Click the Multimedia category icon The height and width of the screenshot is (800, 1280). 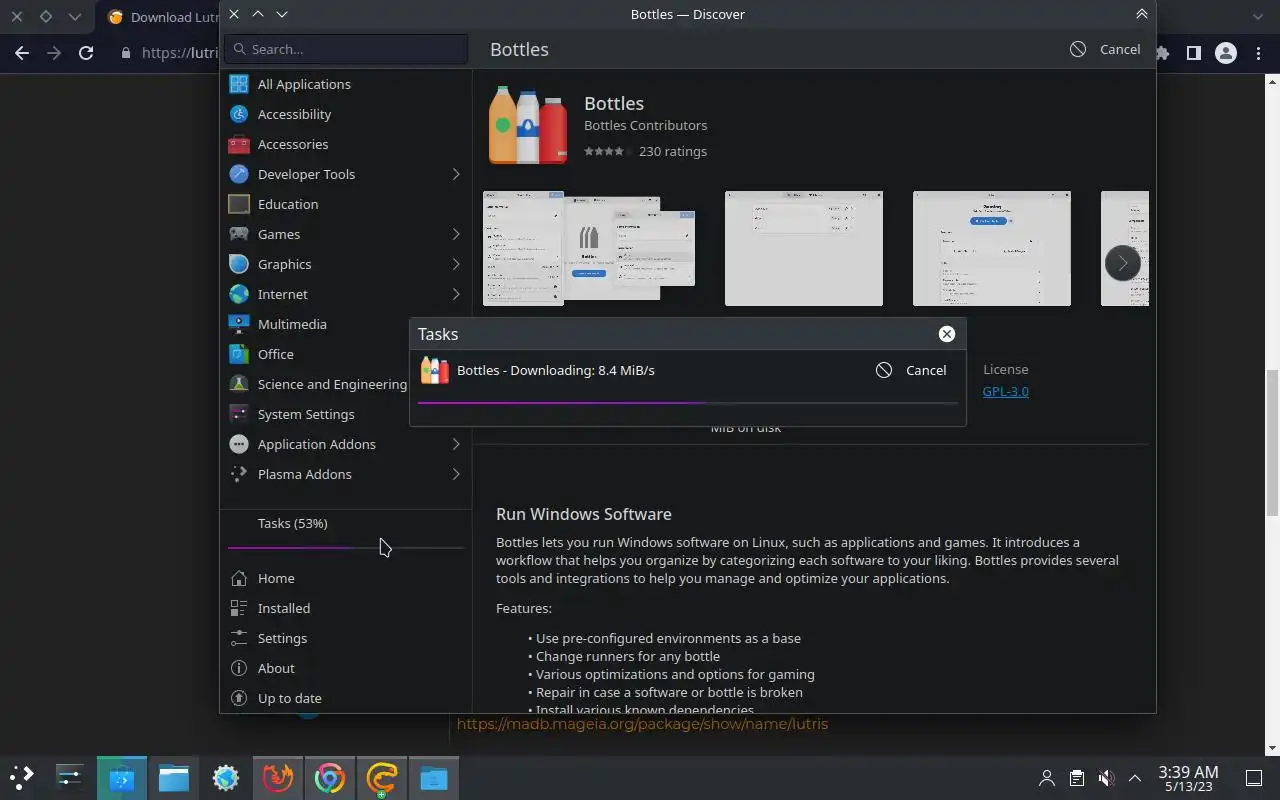(238, 324)
